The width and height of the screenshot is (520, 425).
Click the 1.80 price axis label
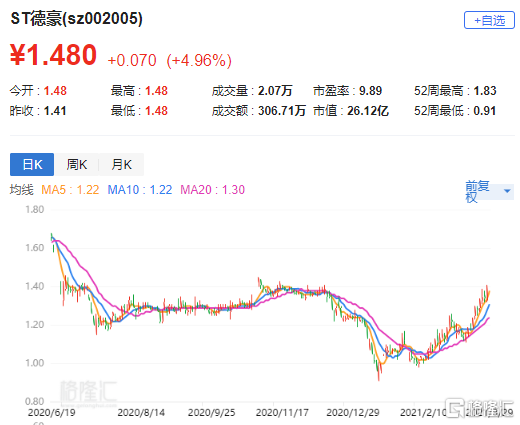point(35,210)
